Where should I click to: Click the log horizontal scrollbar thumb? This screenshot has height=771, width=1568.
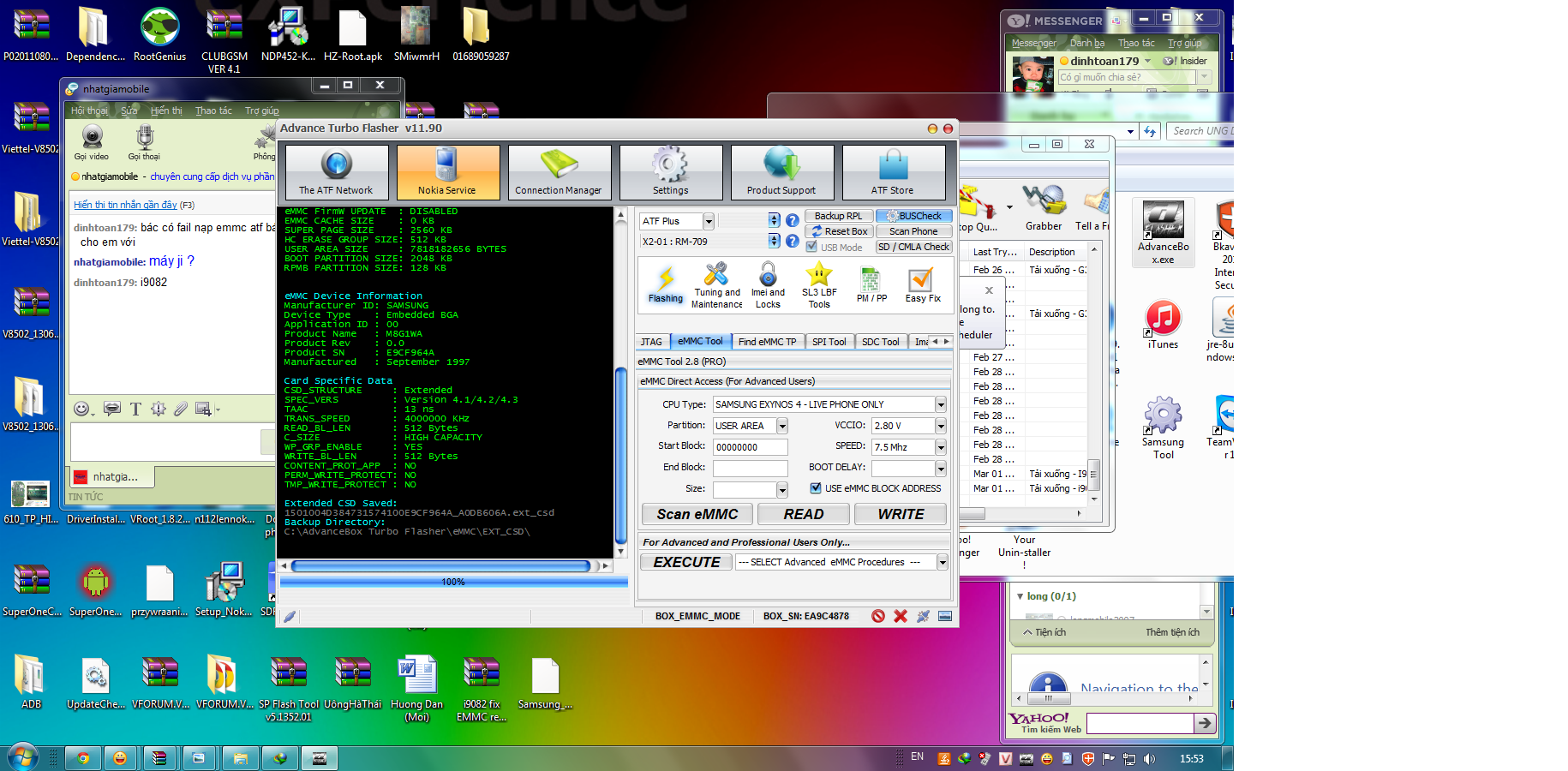(440, 566)
